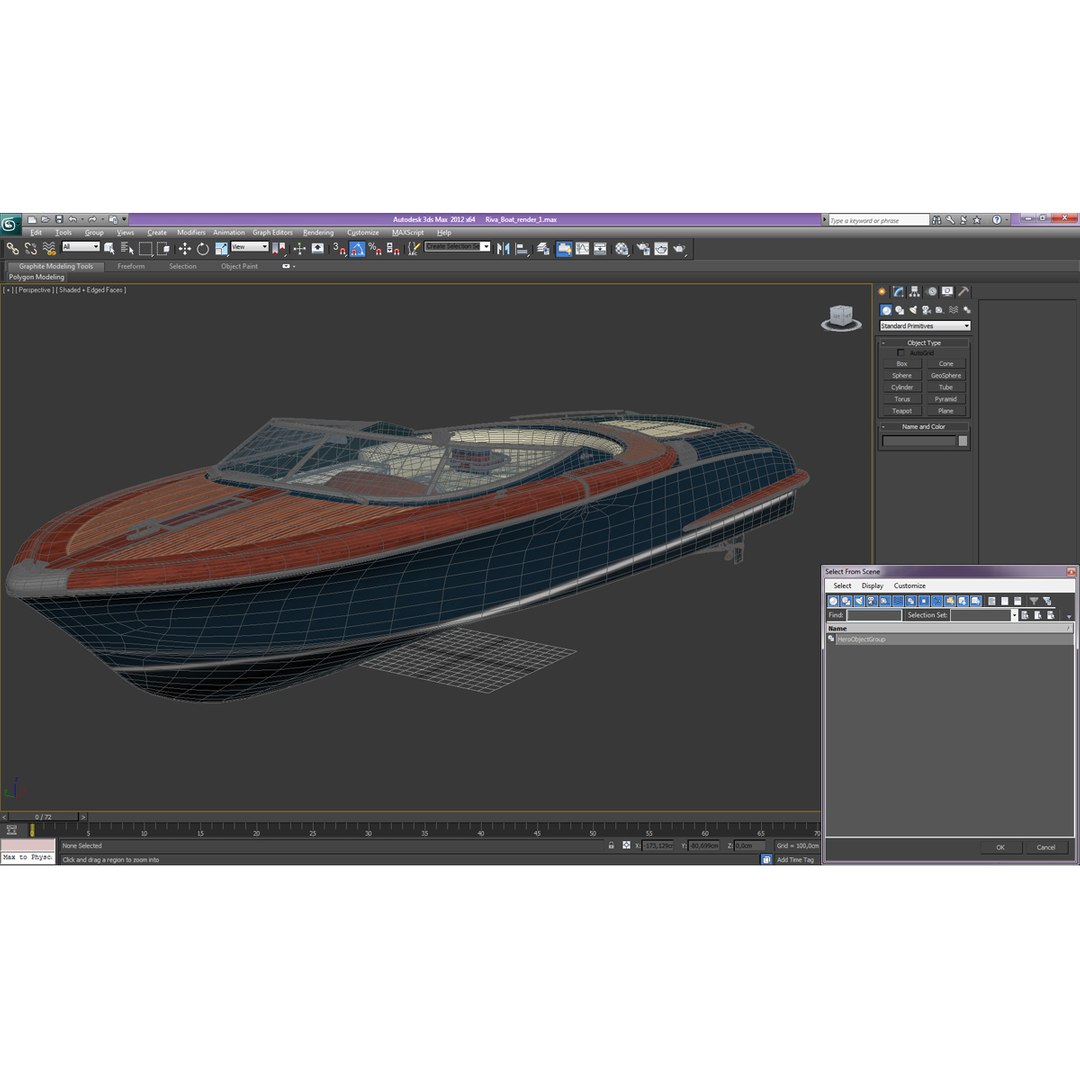This screenshot has width=1080, height=1080.
Task: Click the Bind to Space Warp icon
Action: (49, 249)
